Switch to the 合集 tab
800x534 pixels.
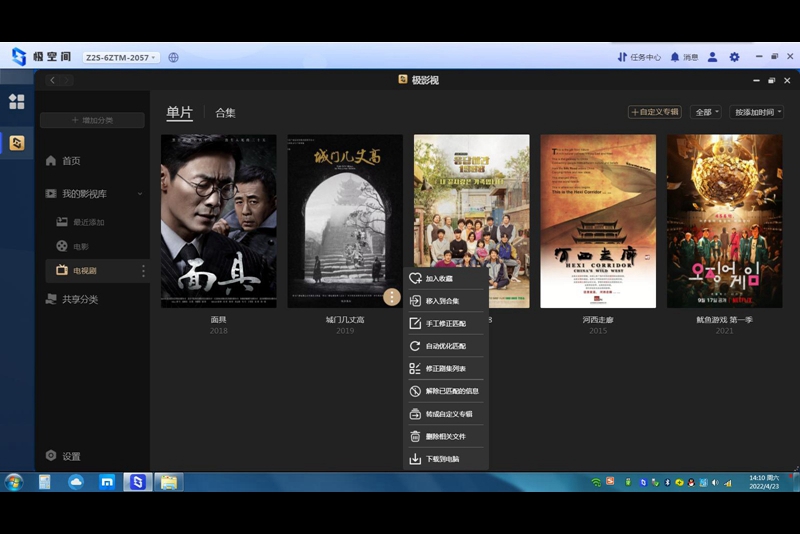pos(225,113)
